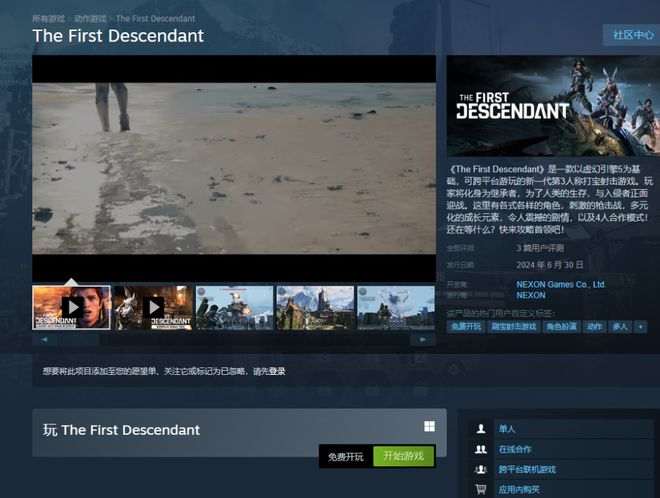This screenshot has height=498, width=660.
Task: Click 刷宝射击游戏 tag
Action: coord(514,327)
